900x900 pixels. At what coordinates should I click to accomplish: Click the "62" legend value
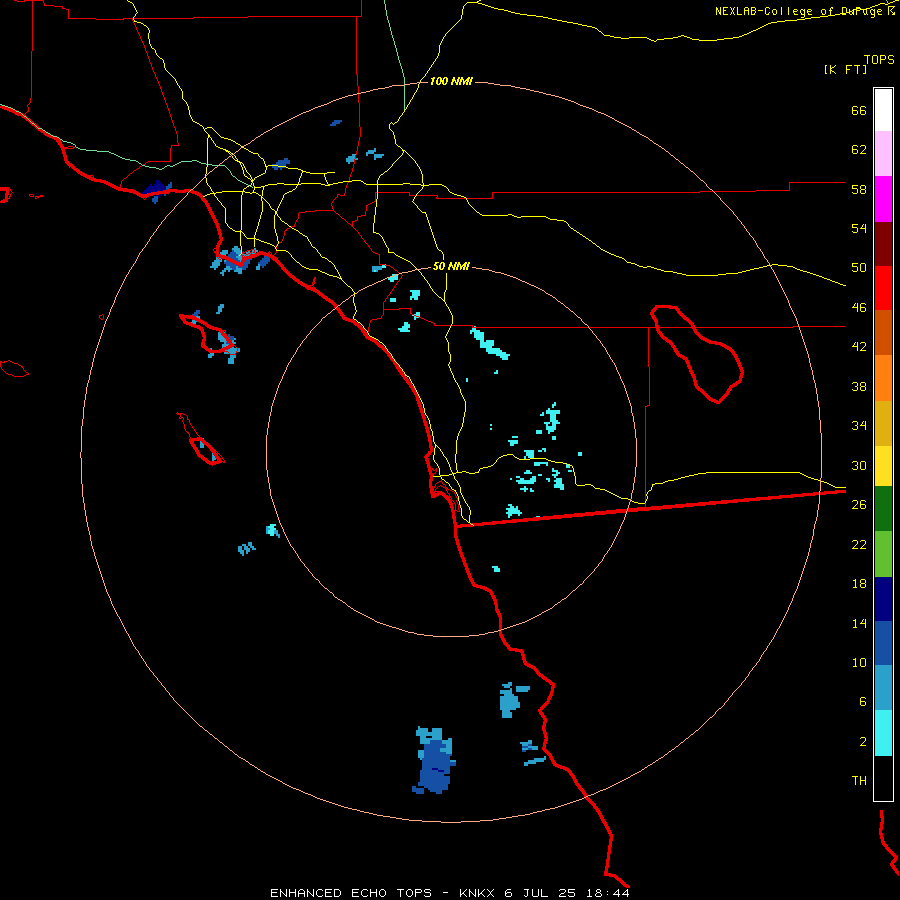coord(859,149)
